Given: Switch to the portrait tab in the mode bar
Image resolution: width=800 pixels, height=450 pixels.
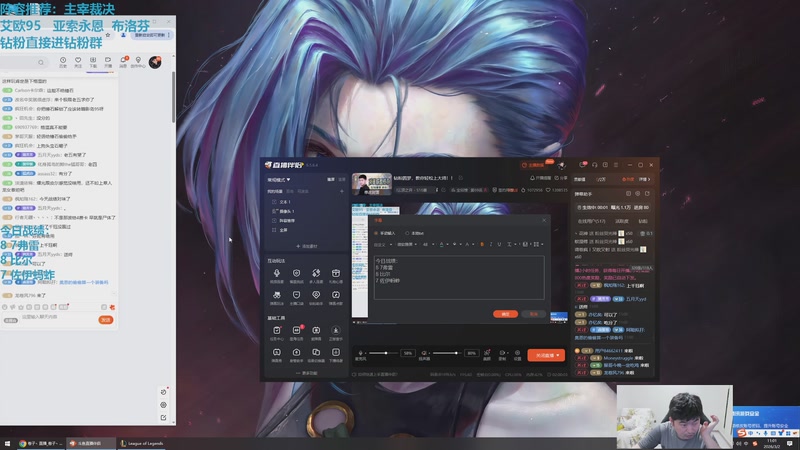Looking at the screenshot, I should [342, 180].
